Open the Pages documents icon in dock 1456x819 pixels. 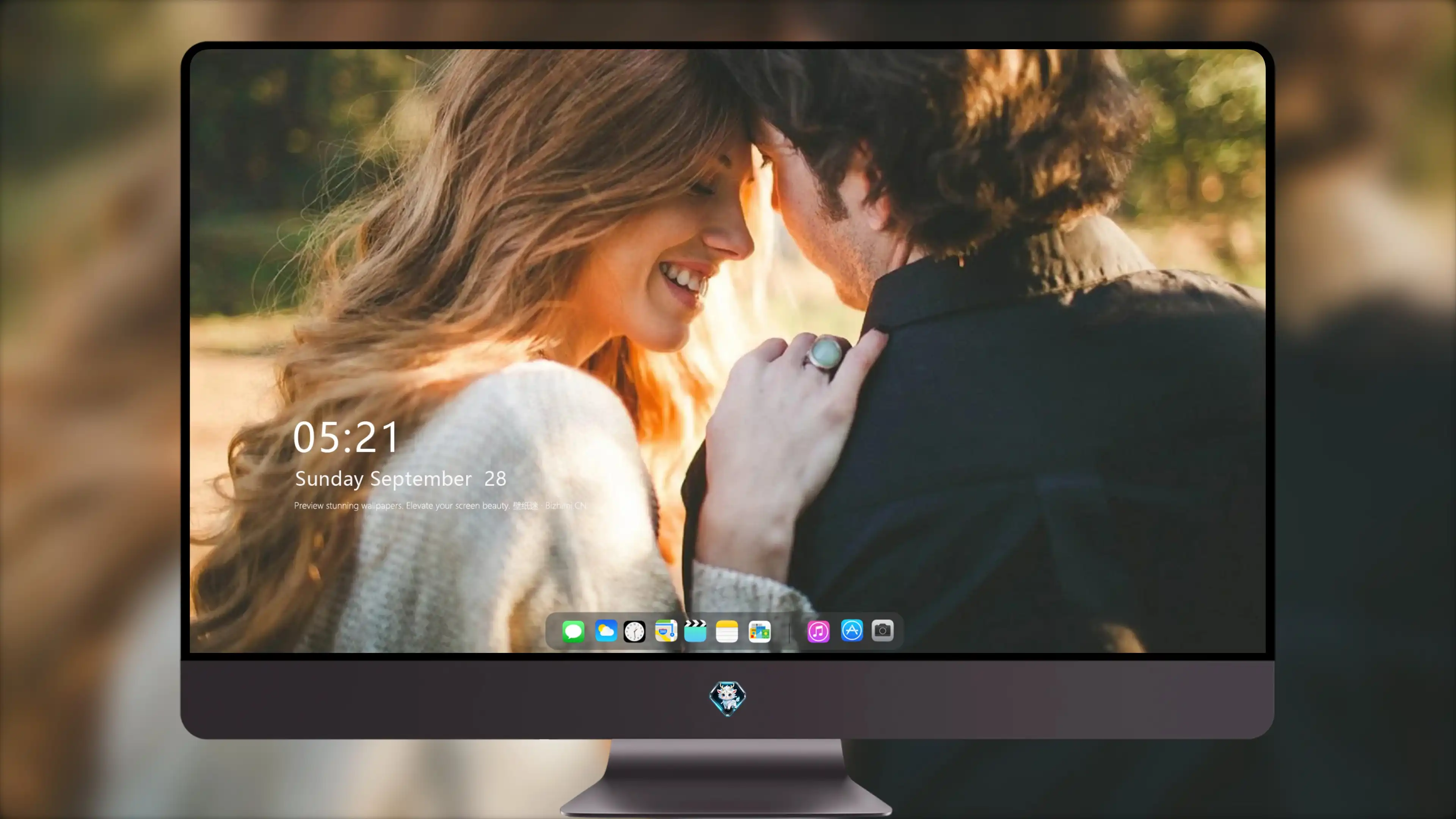(x=759, y=631)
